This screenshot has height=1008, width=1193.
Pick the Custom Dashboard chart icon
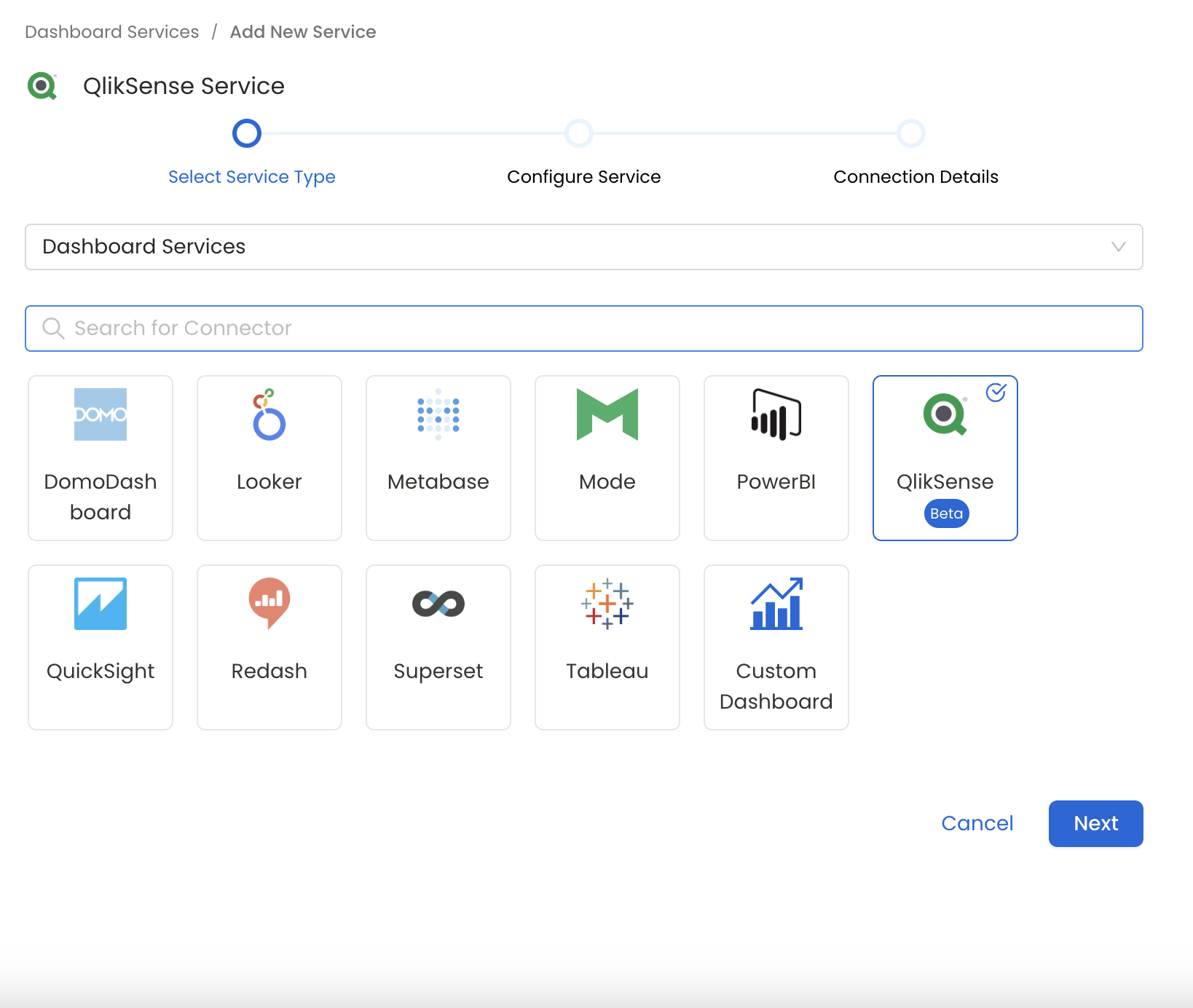[x=776, y=604]
